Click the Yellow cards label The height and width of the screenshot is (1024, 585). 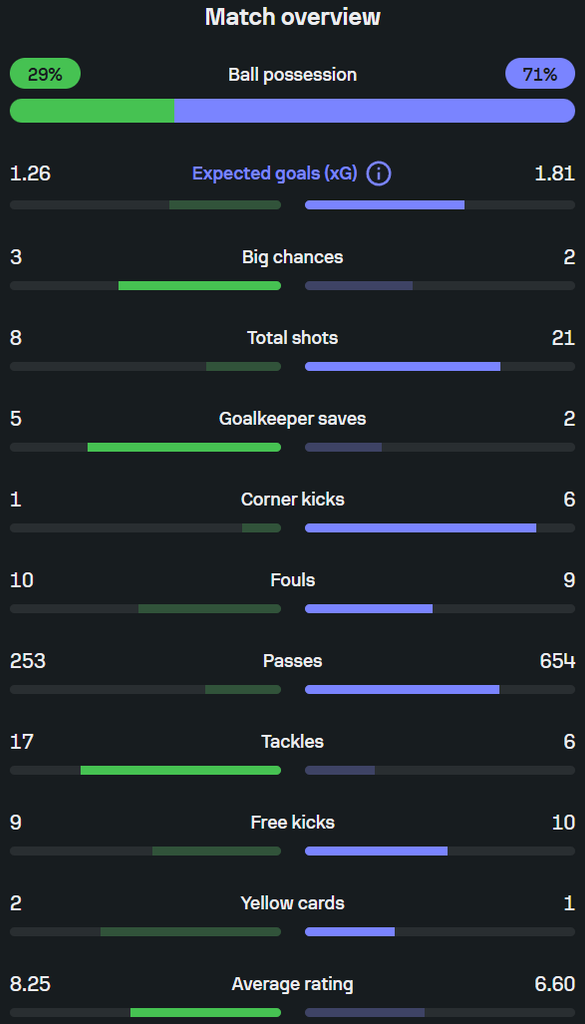coord(292,903)
